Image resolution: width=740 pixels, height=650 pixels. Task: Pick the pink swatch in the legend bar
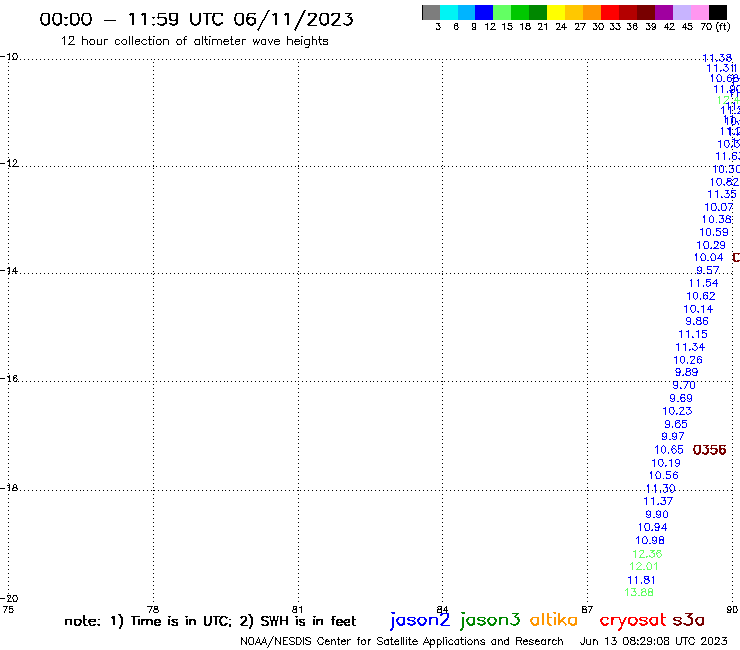700,12
